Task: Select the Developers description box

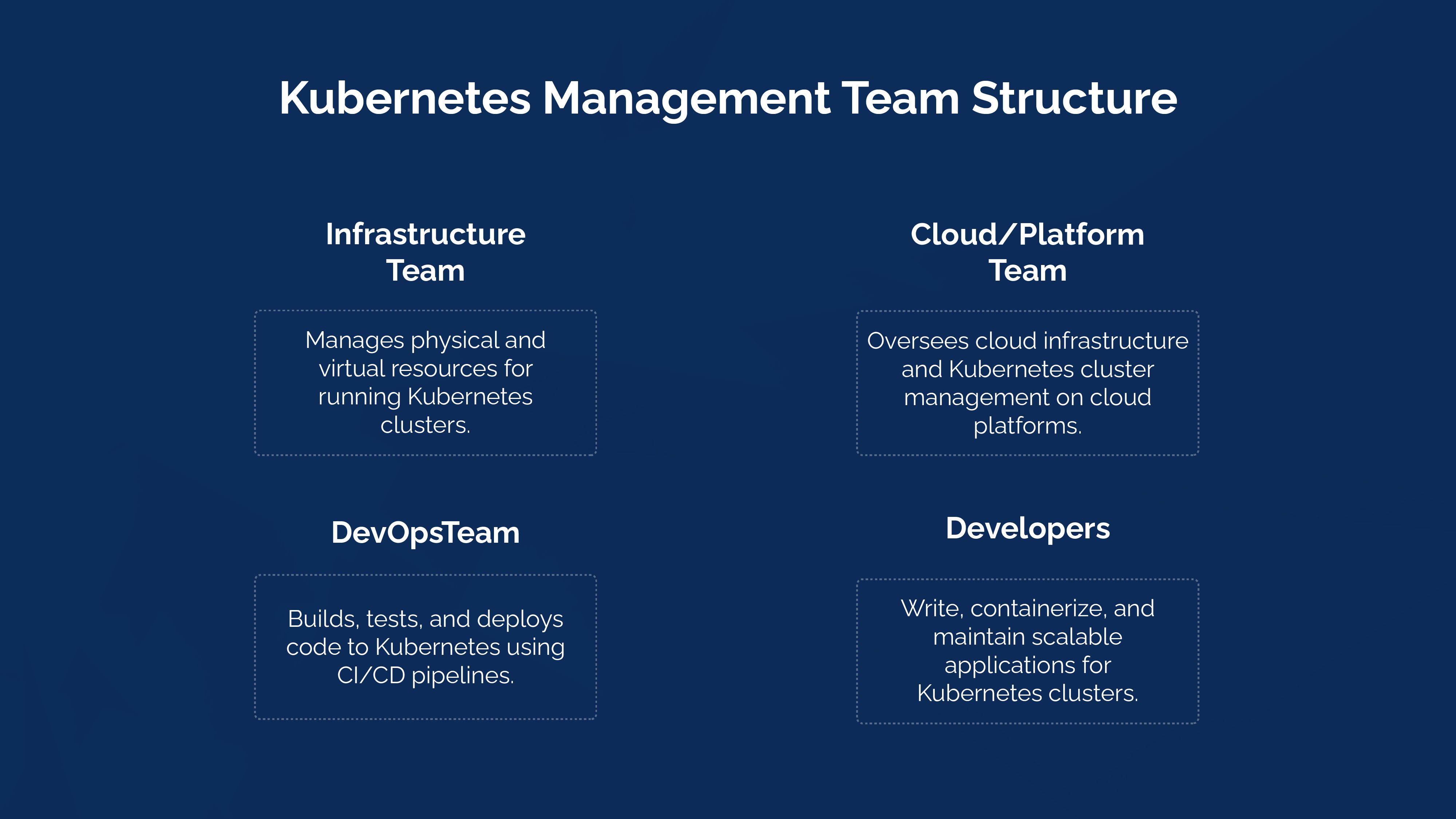Action: coord(1027,650)
